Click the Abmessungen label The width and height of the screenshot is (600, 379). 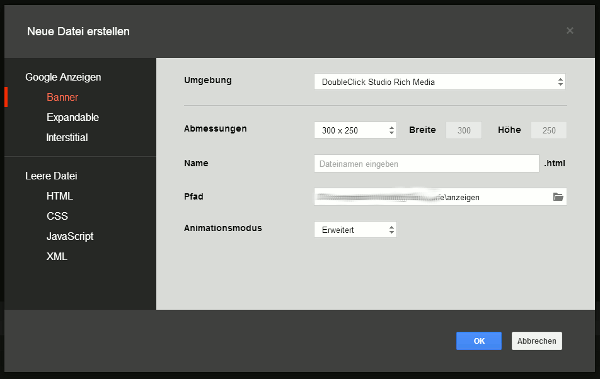pos(215,129)
